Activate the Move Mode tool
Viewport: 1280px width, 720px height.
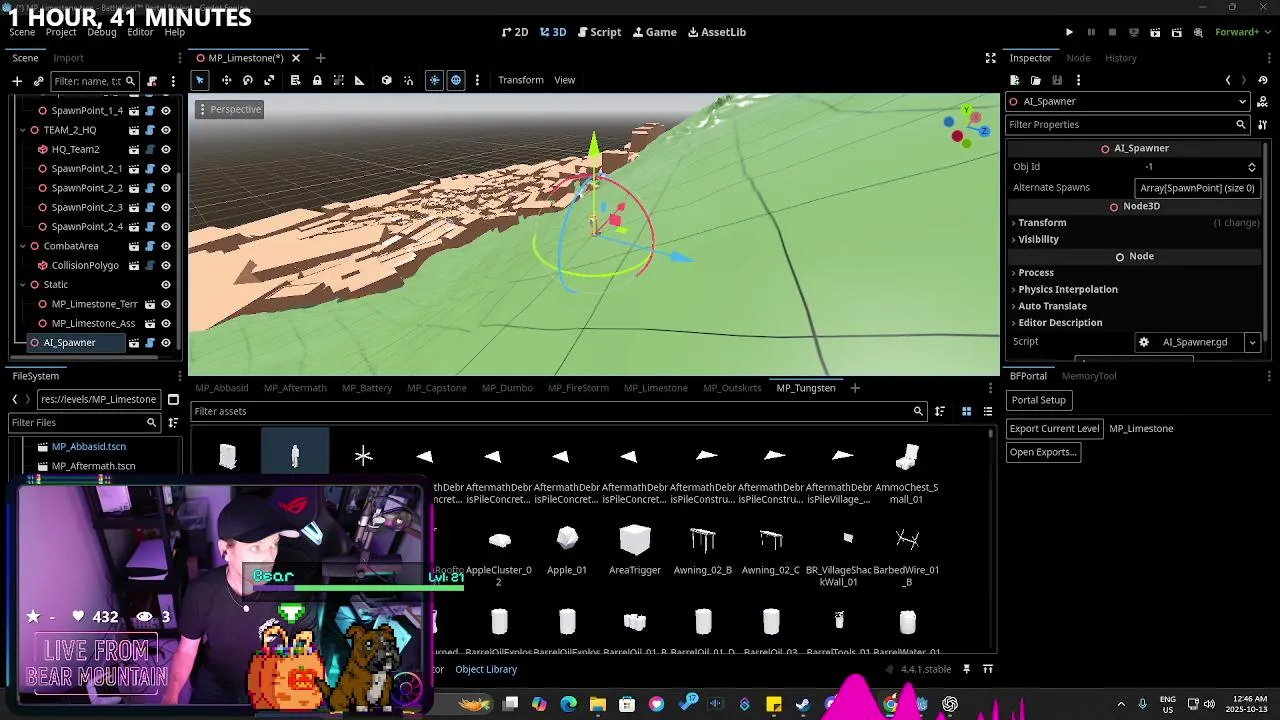[226, 80]
